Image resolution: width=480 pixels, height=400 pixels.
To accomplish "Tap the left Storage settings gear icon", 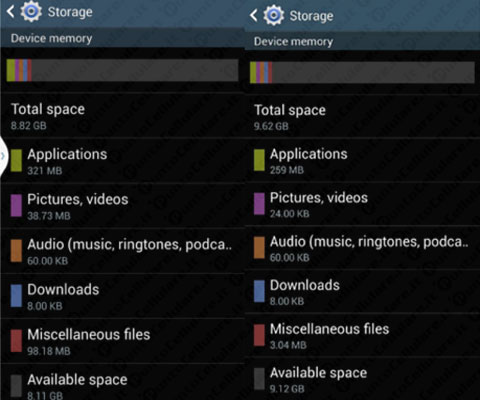I will coord(31,12).
